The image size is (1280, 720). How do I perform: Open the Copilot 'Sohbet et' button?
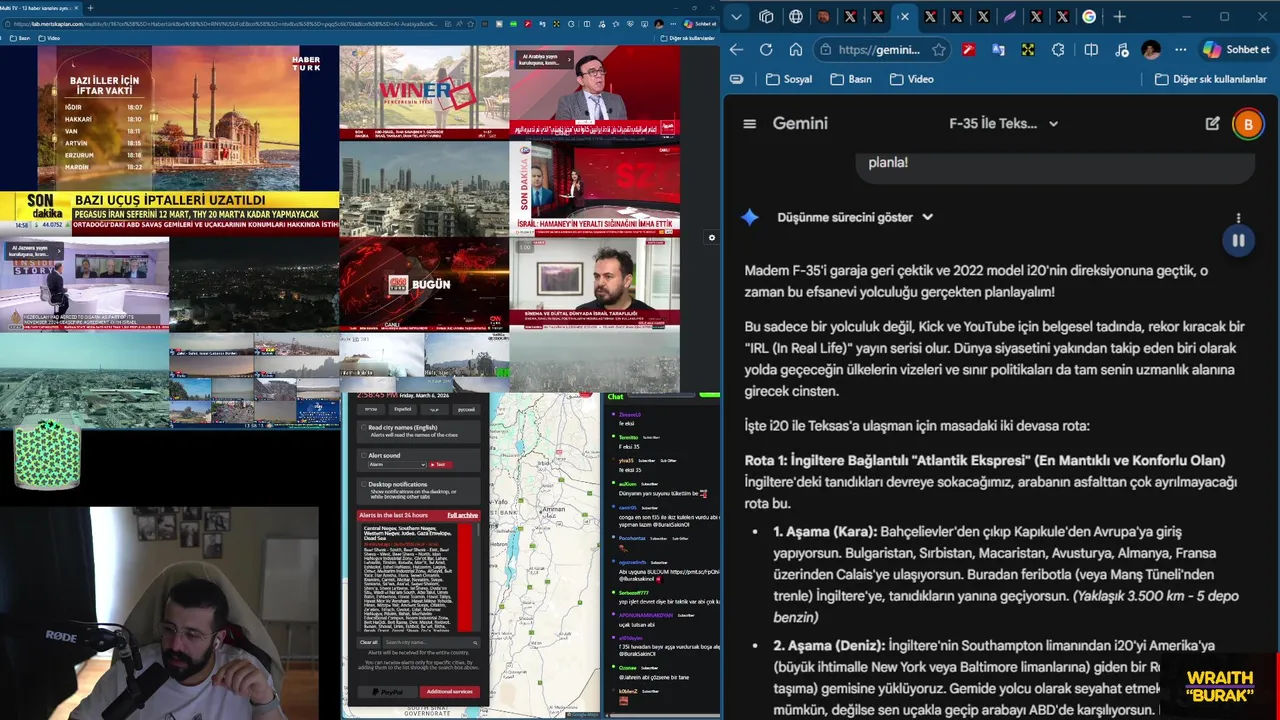click(1237, 49)
